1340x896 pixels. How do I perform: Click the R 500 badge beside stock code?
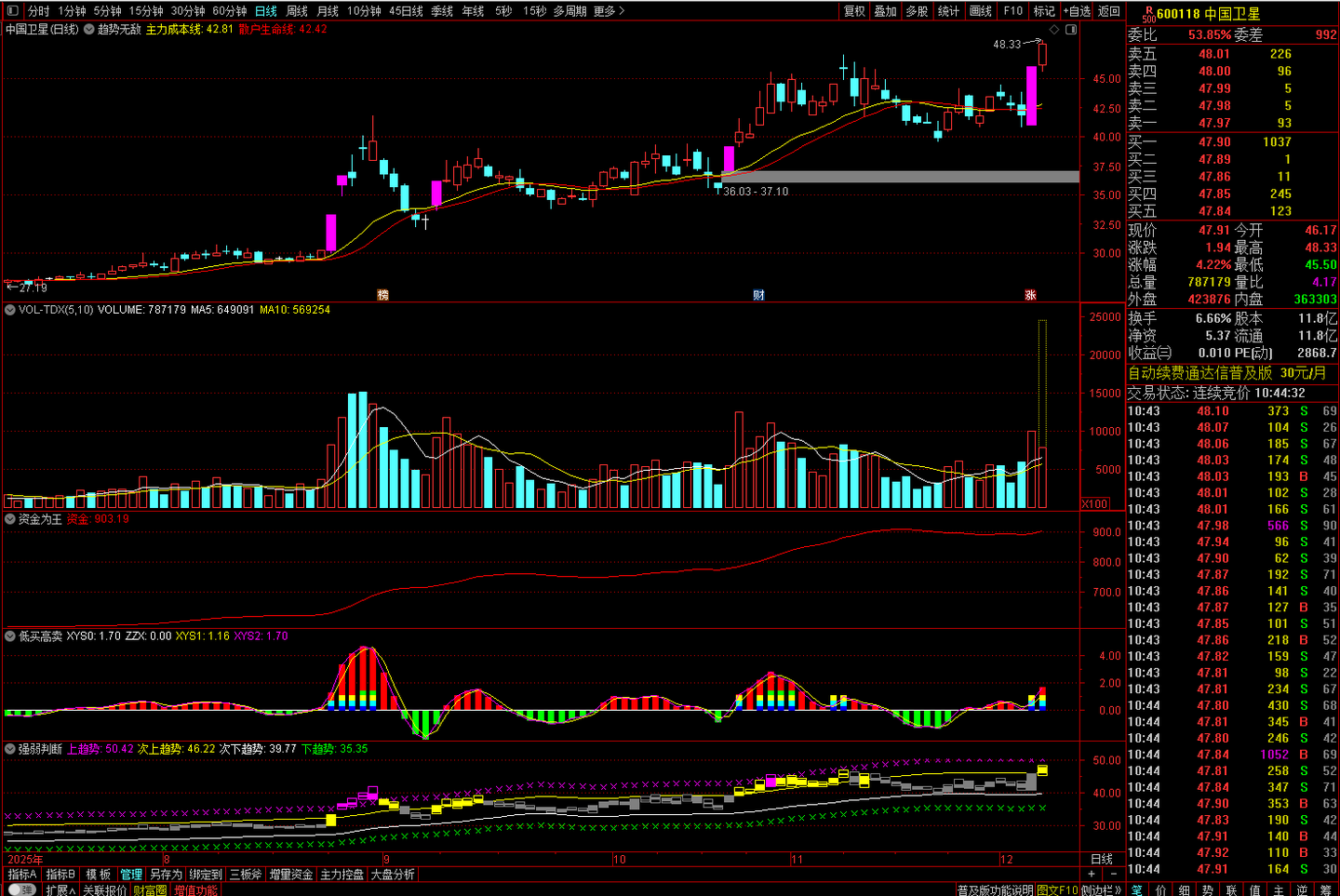pos(1149,14)
